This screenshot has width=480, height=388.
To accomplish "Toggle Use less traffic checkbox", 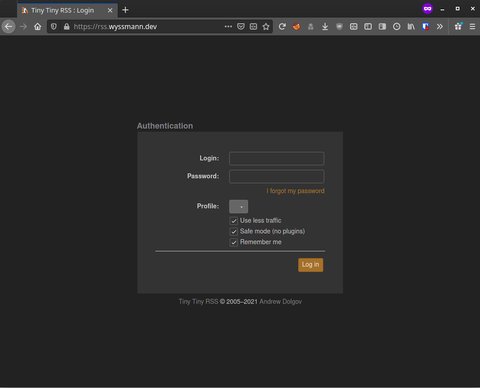I will [234, 221].
